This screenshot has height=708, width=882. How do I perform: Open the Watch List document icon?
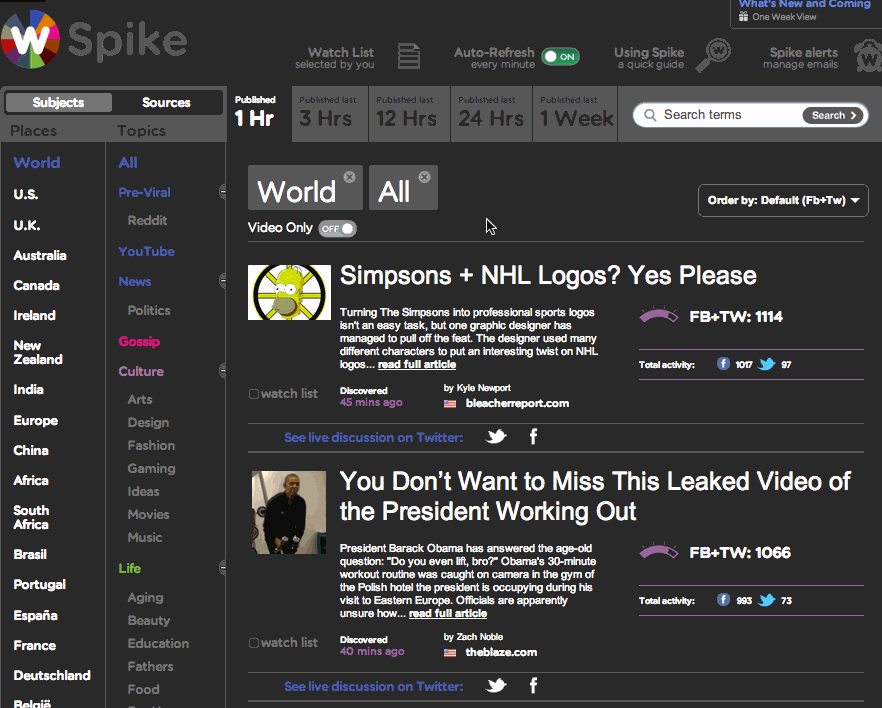click(408, 57)
